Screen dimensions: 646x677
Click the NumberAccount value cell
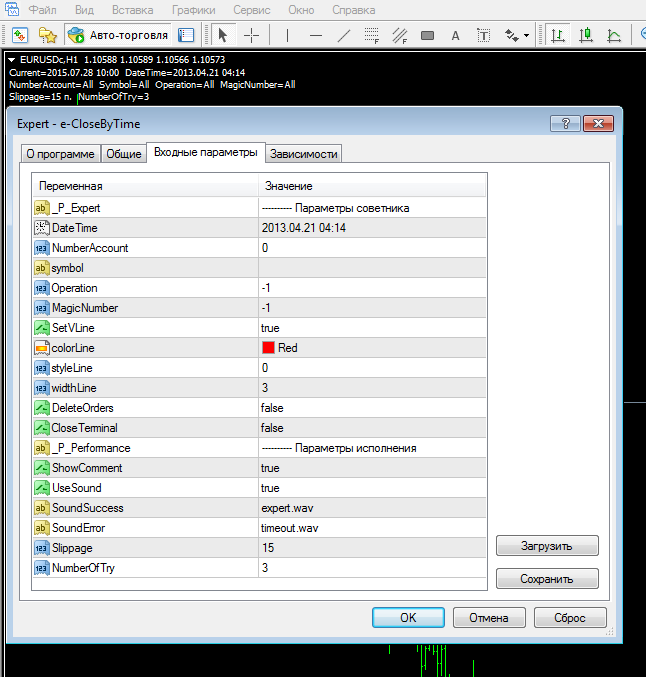372,248
